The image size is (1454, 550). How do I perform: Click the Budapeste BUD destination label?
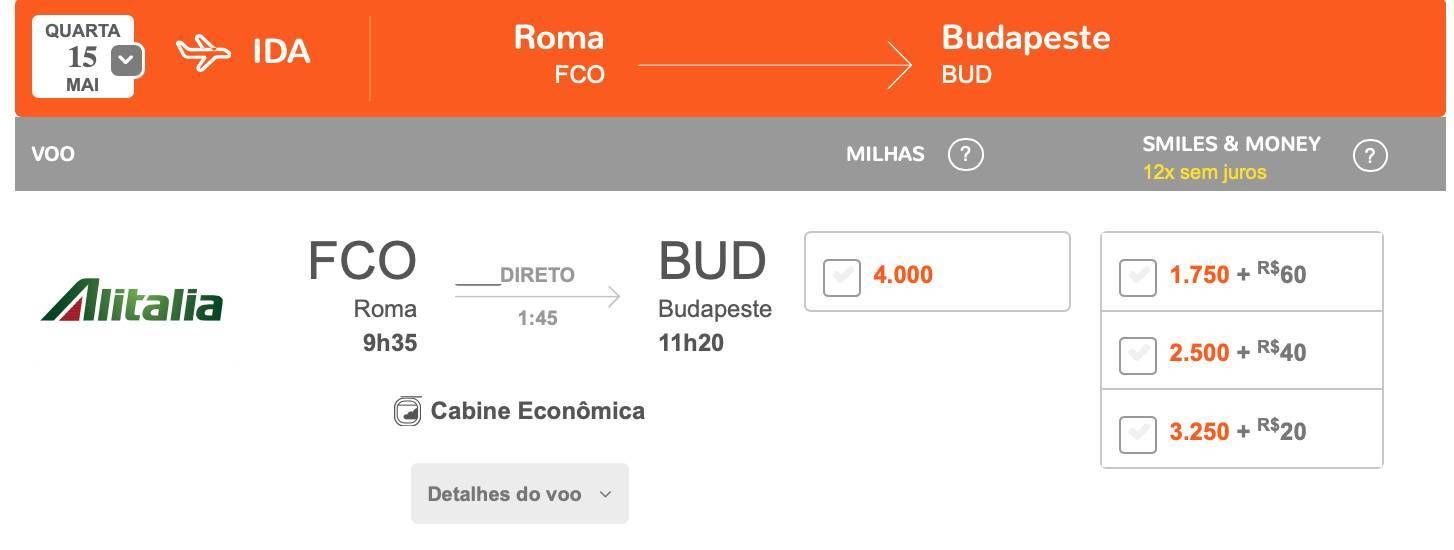coord(1026,53)
